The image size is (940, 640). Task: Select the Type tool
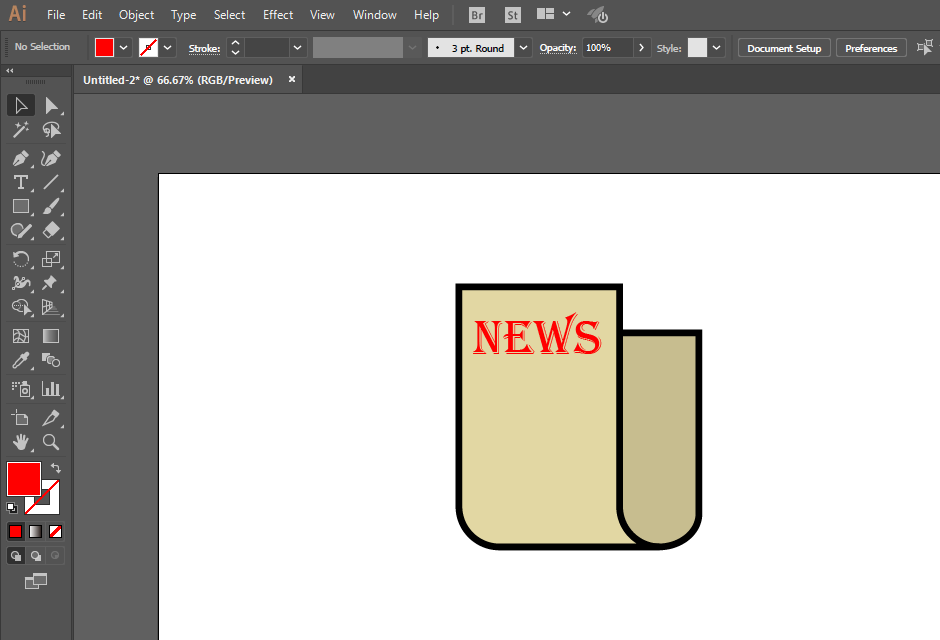(21, 182)
